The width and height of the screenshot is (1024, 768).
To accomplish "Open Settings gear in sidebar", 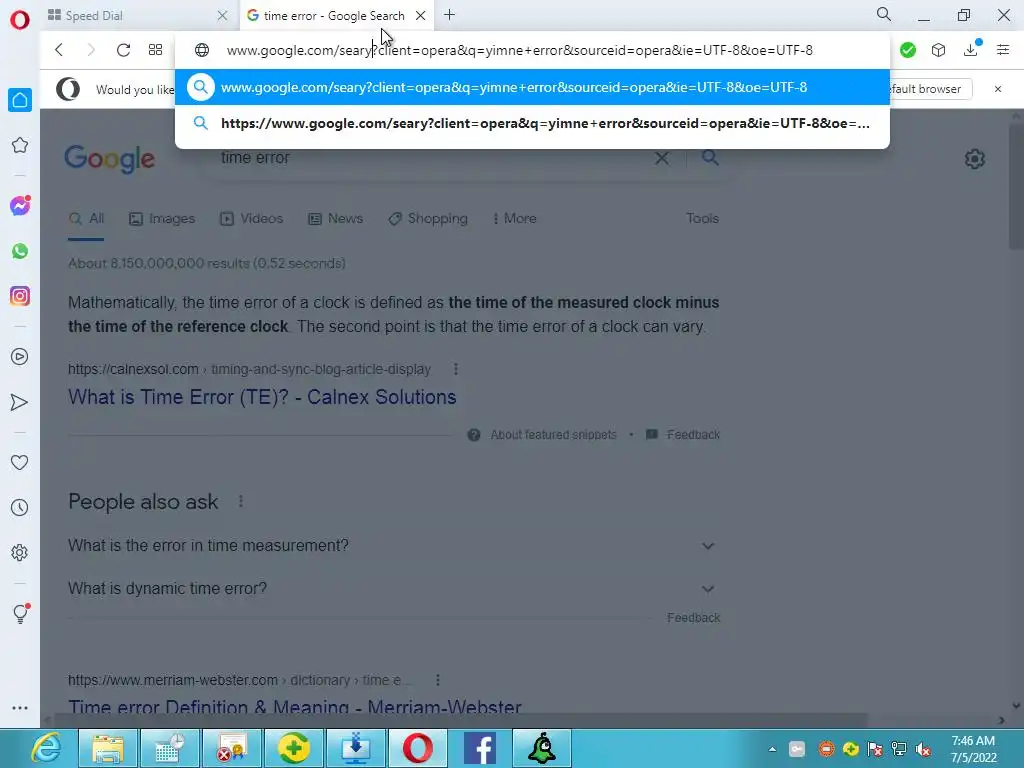I will [x=20, y=552].
